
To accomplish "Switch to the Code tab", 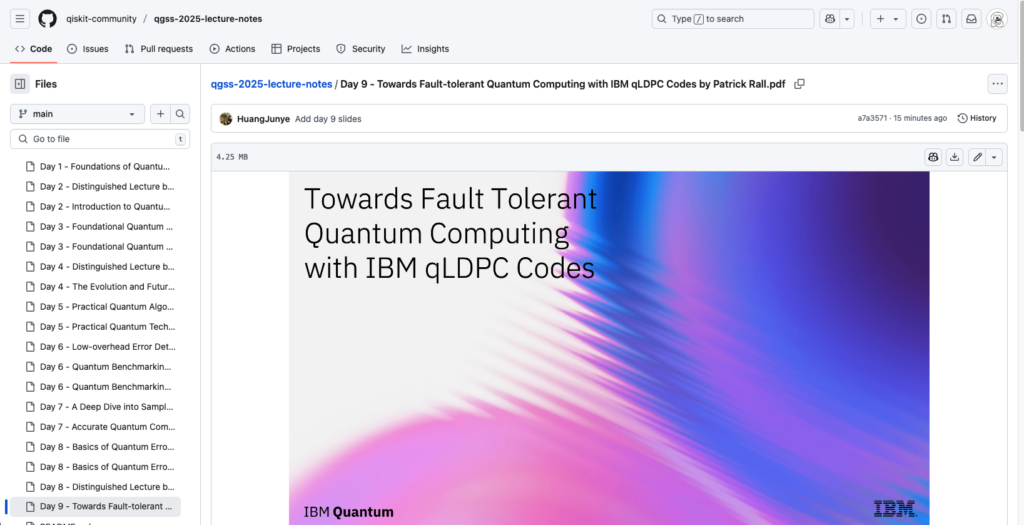I will [x=33, y=49].
